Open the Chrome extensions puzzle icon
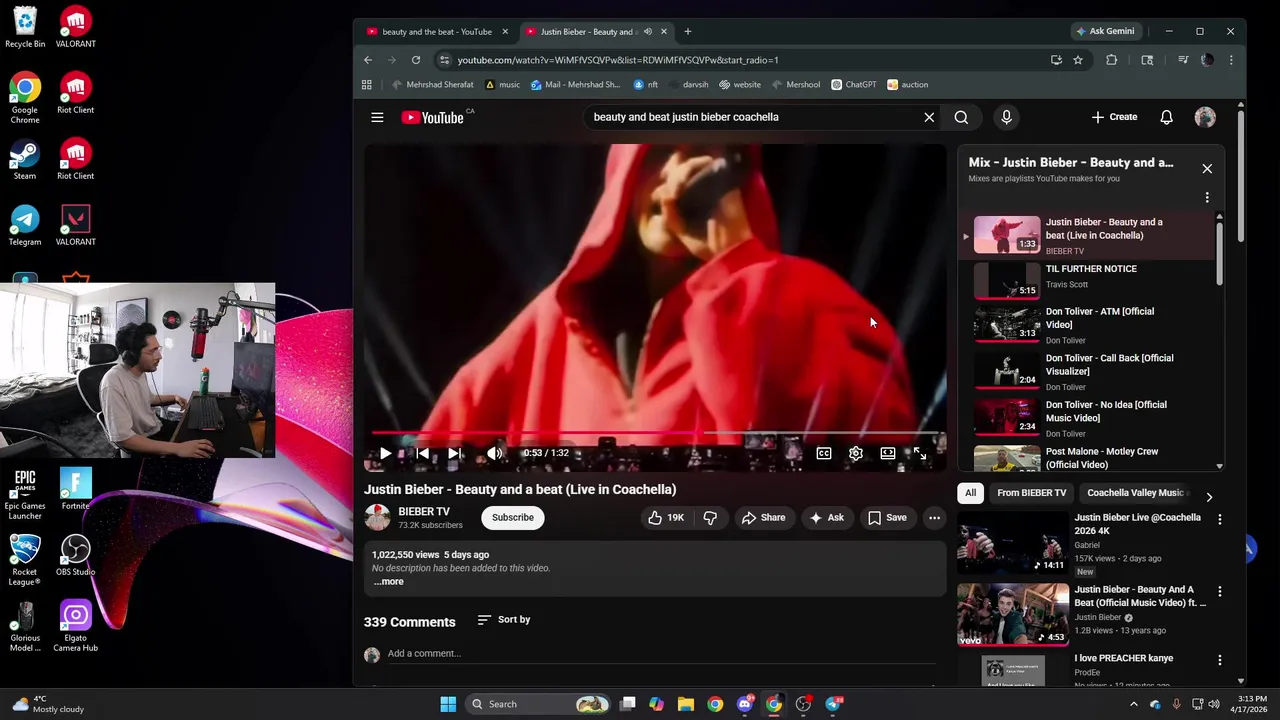 1111,60
